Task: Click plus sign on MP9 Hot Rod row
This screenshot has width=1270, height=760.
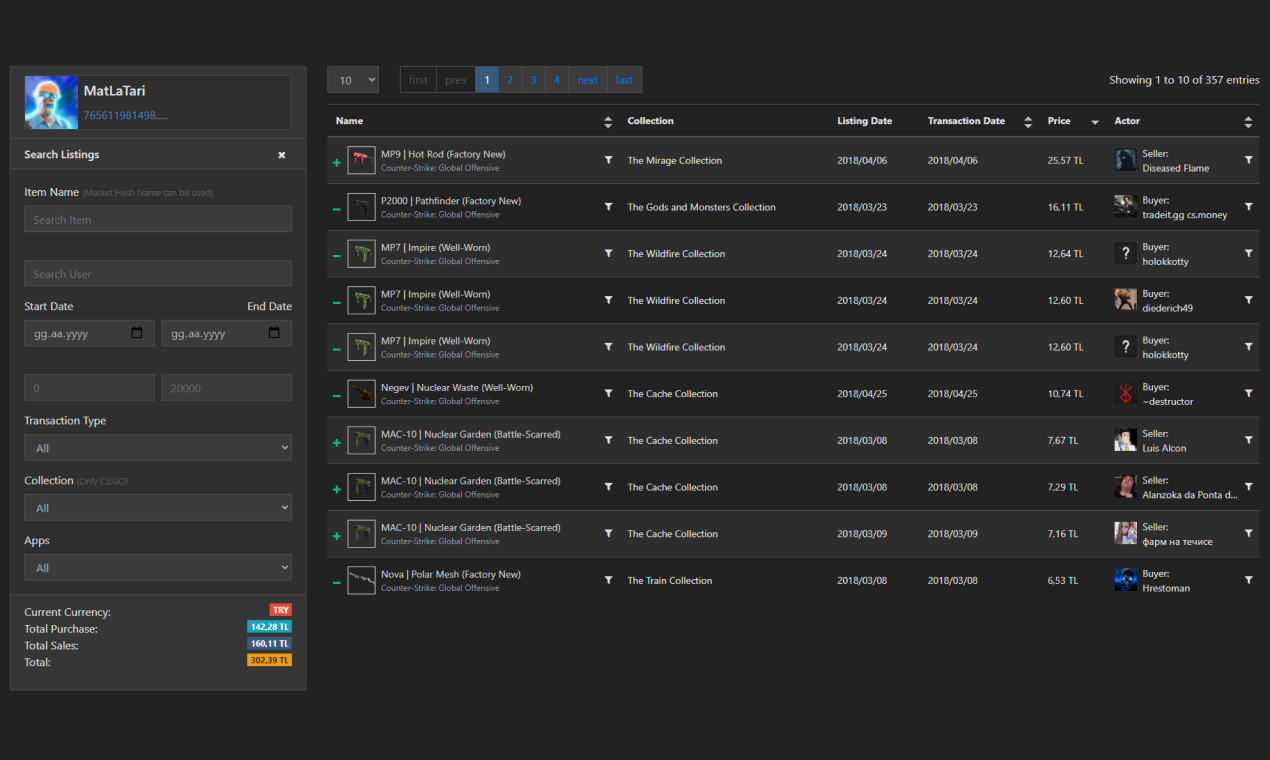Action: click(336, 162)
